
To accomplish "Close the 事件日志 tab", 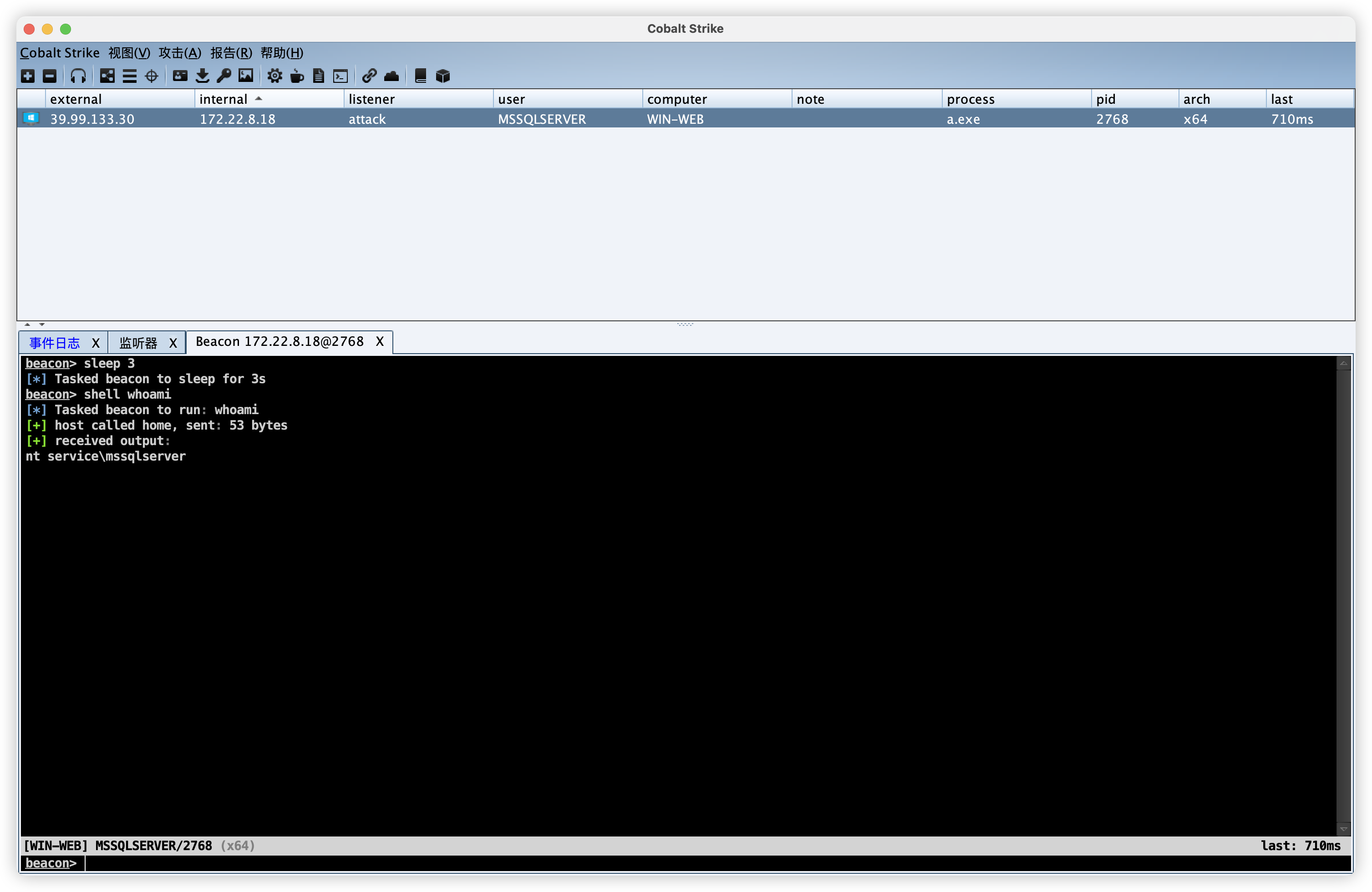I will tap(96, 344).
